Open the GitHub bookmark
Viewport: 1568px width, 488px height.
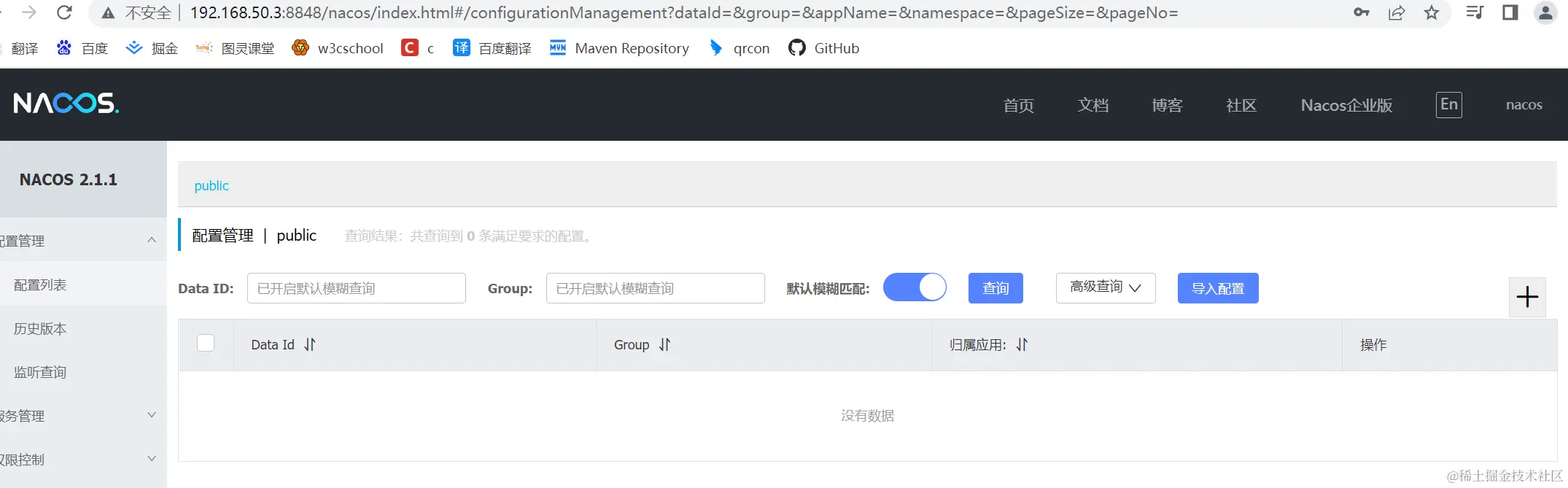tap(823, 48)
